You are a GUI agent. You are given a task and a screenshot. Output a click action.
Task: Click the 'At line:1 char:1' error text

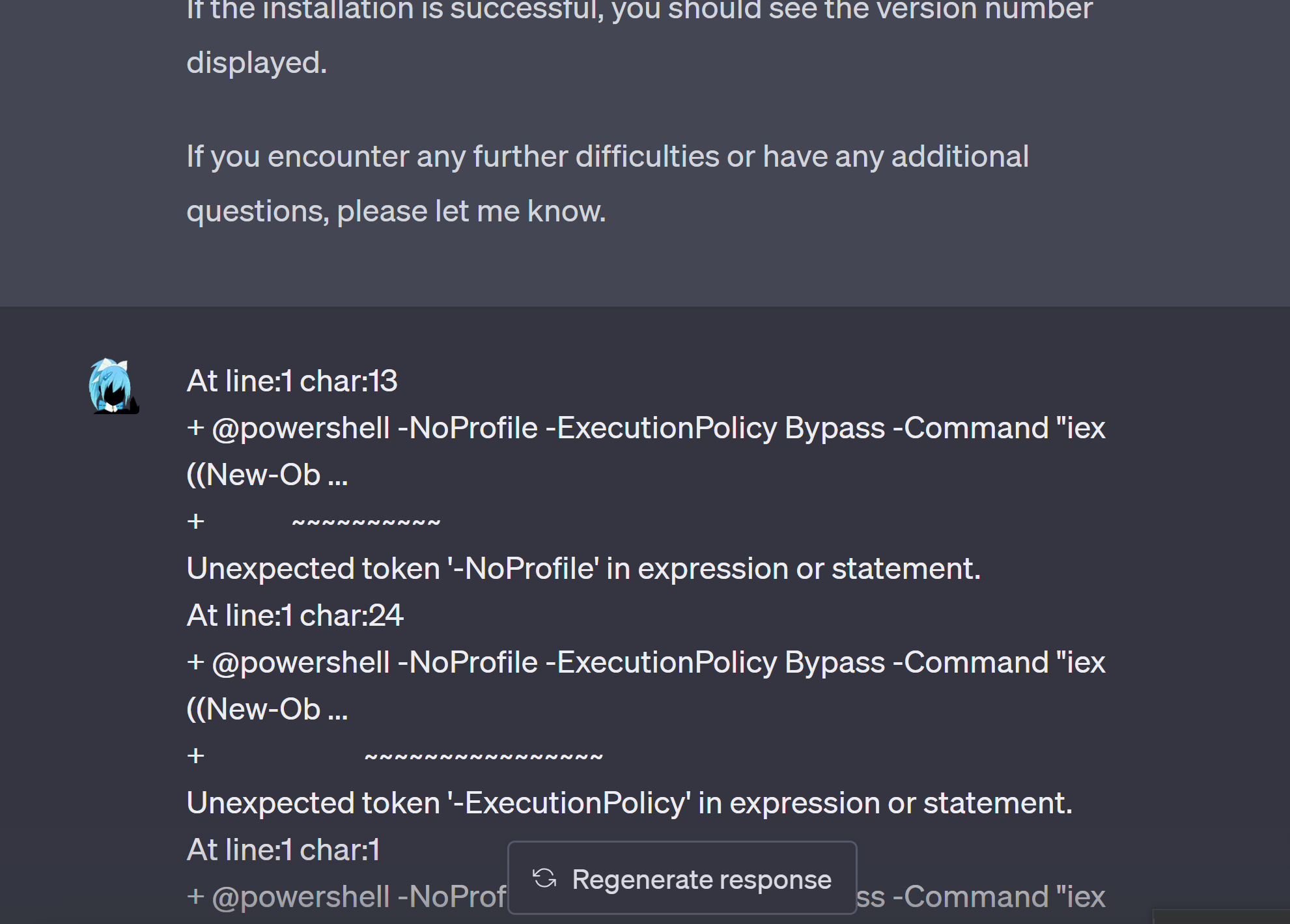pyautogui.click(x=283, y=850)
